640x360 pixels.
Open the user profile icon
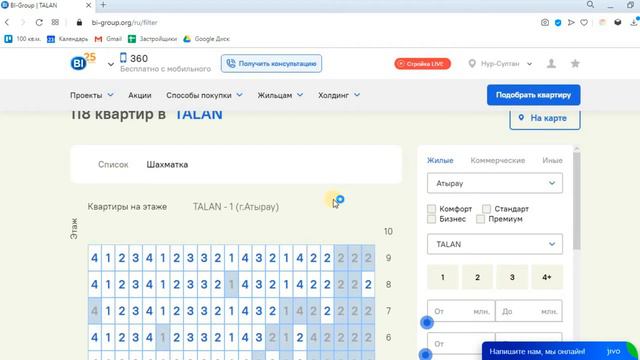[551, 64]
